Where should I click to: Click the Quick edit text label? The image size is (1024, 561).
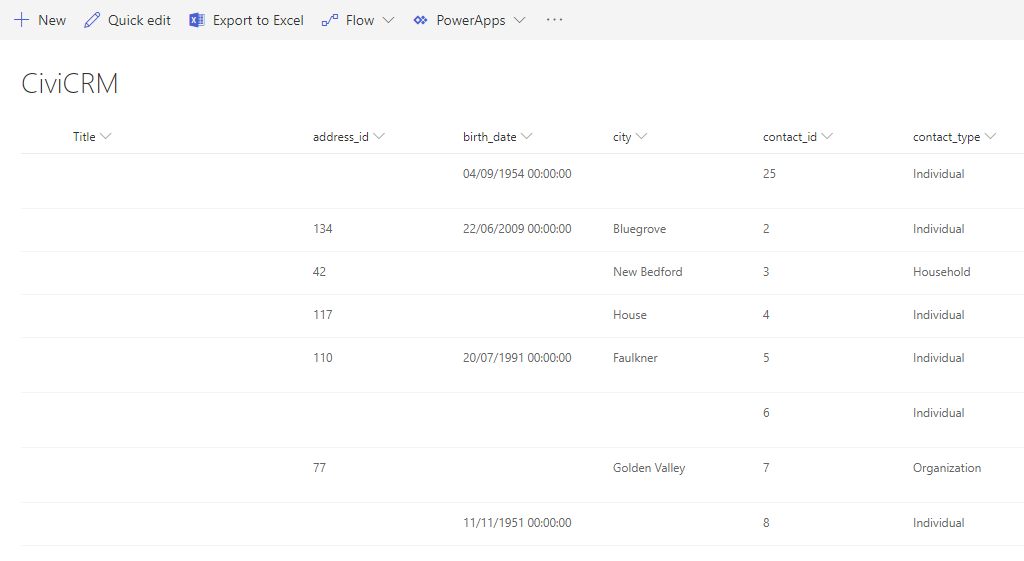point(139,20)
